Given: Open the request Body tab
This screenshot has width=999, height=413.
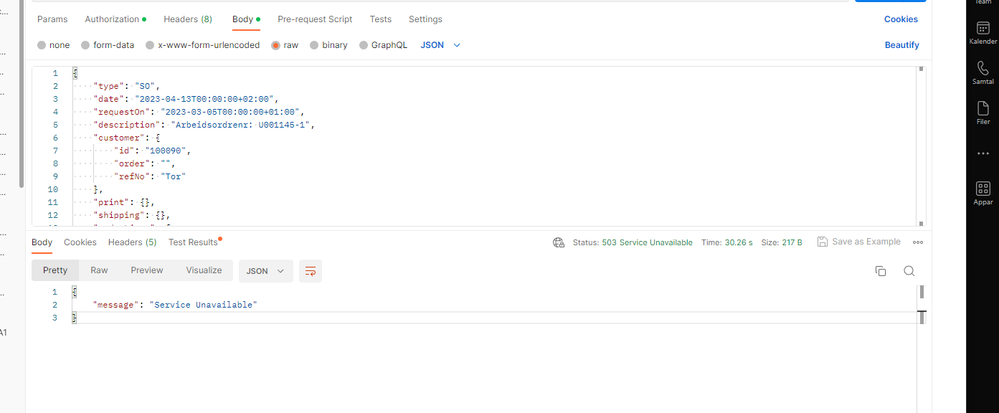Looking at the screenshot, I should click(246, 19).
